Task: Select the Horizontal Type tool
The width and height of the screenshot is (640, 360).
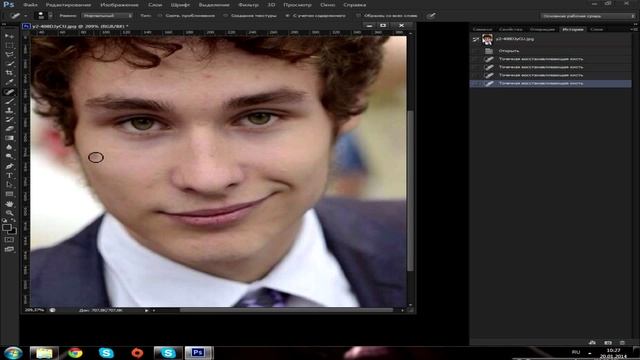Action: click(x=9, y=176)
